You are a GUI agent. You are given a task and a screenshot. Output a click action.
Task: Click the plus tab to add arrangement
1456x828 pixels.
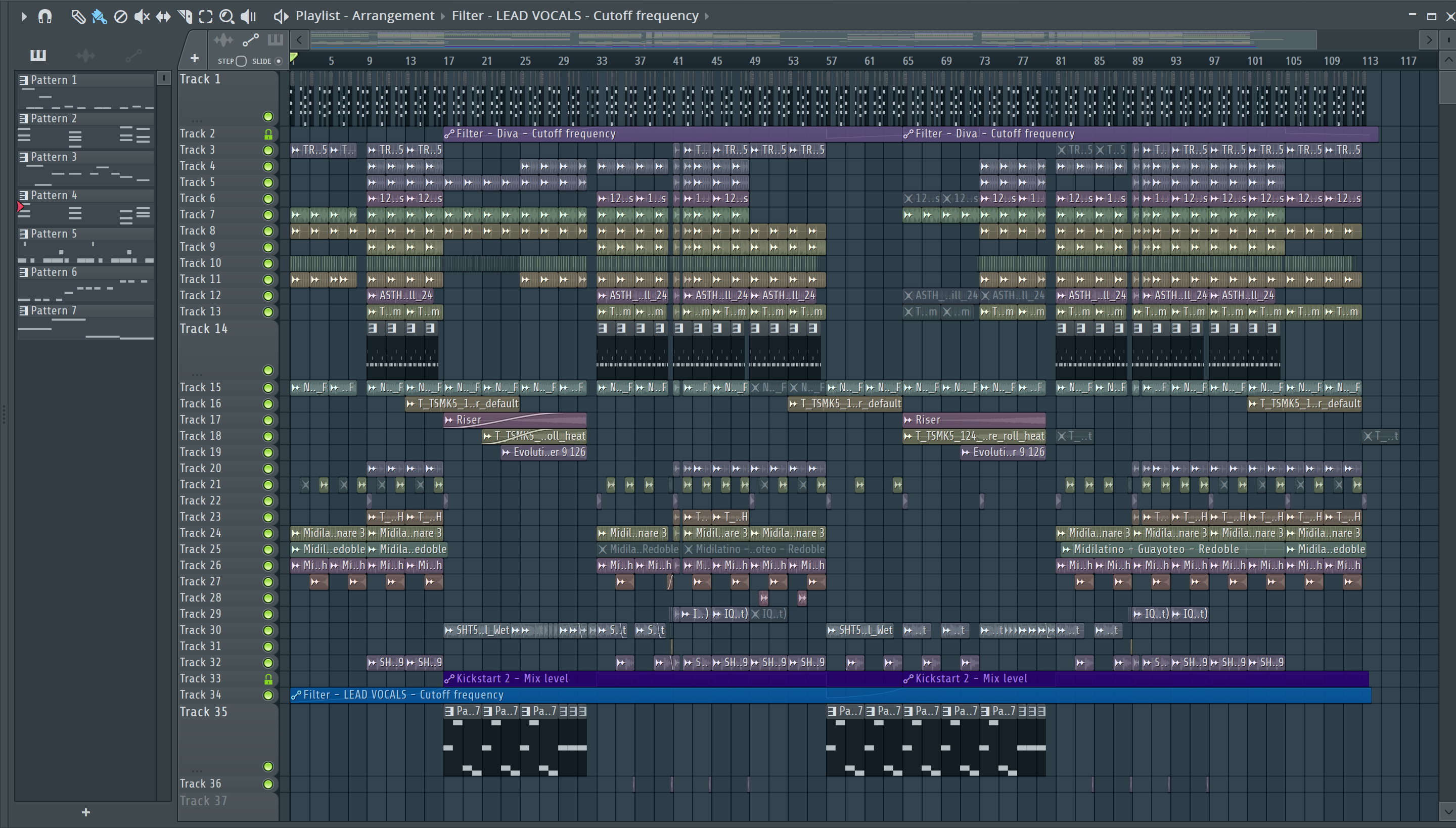tap(195, 58)
